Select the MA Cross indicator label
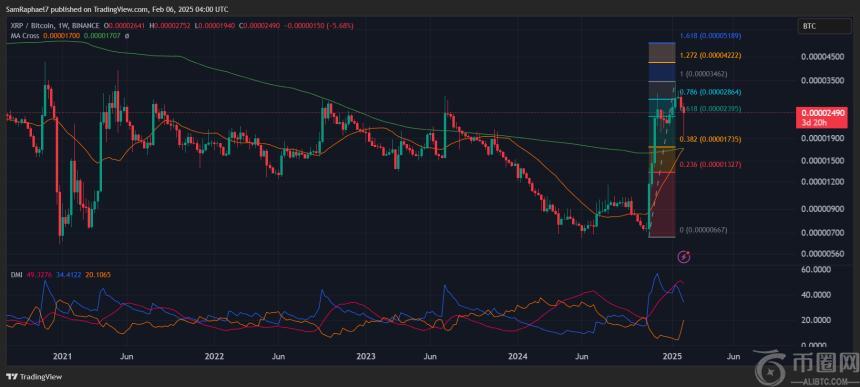The width and height of the screenshot is (860, 387). pos(25,36)
